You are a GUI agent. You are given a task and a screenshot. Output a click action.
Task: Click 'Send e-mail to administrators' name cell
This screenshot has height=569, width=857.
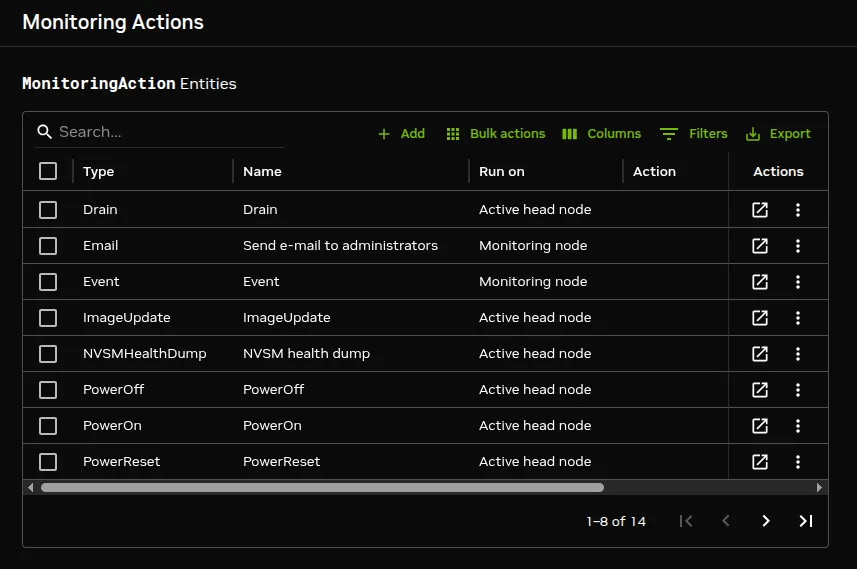(341, 246)
